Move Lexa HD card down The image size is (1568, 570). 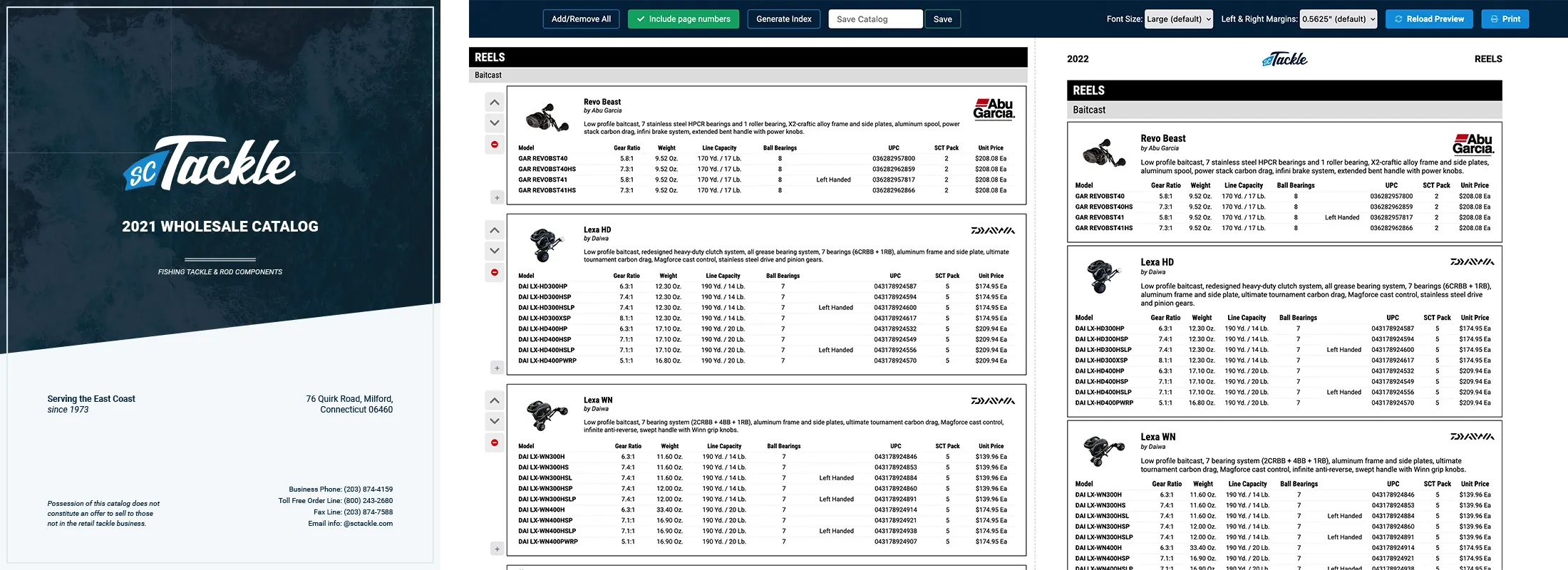coord(495,251)
